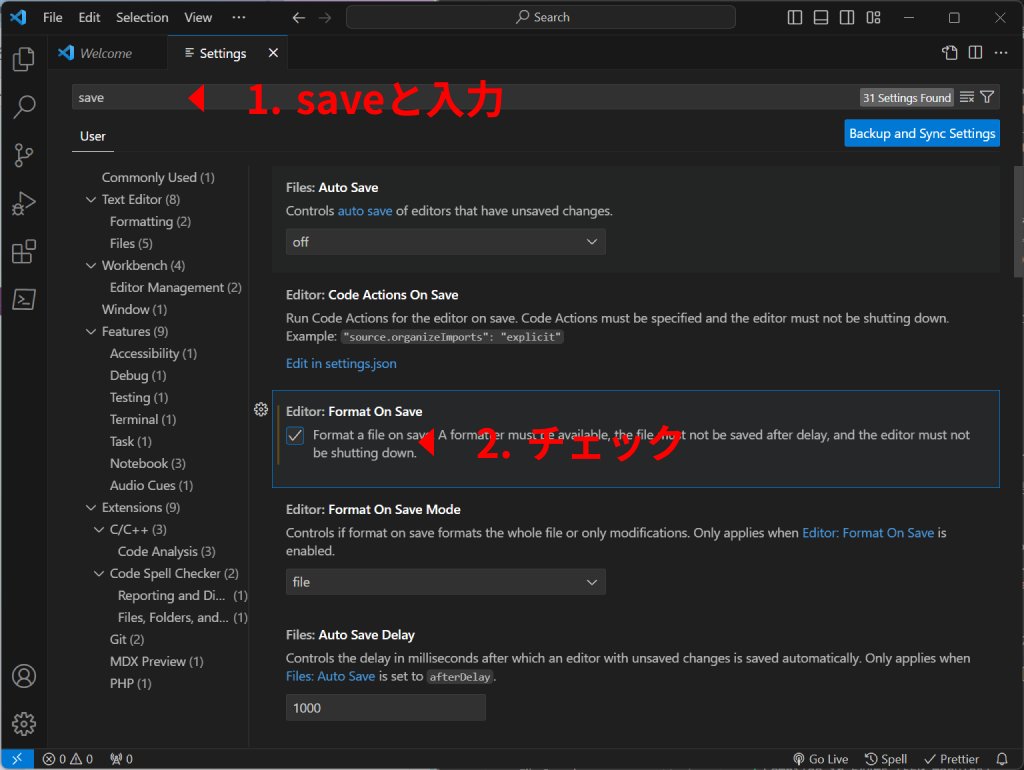The height and width of the screenshot is (770, 1024).
Task: Open the Extensions view
Action: (x=24, y=251)
